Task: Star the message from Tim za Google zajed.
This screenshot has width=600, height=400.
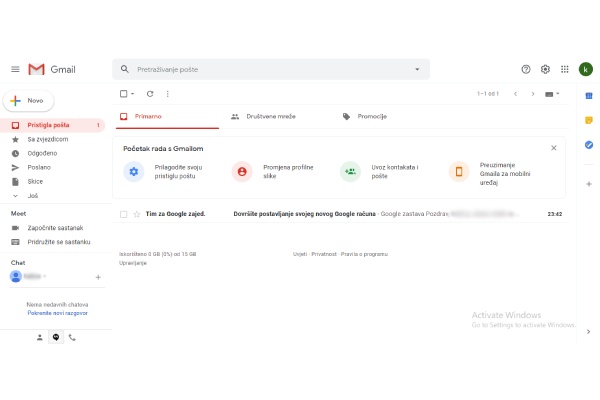Action: [x=137, y=214]
